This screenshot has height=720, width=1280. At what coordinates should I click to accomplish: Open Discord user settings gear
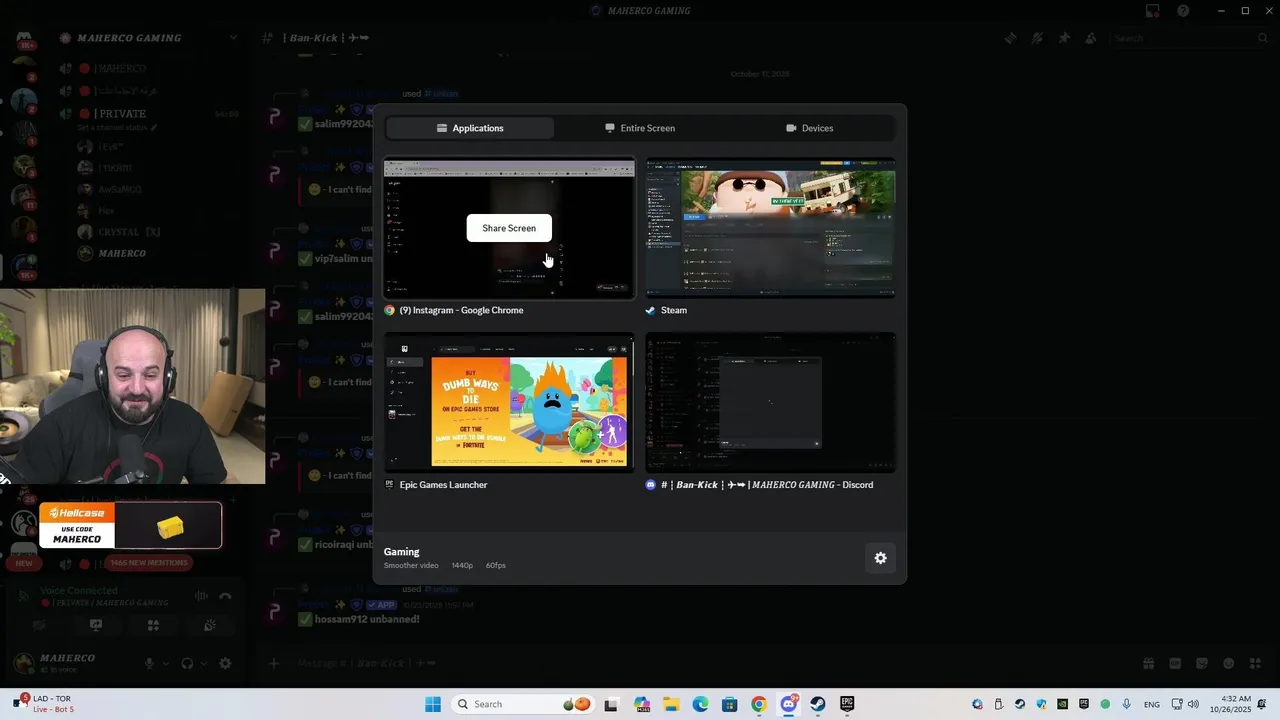[225, 663]
